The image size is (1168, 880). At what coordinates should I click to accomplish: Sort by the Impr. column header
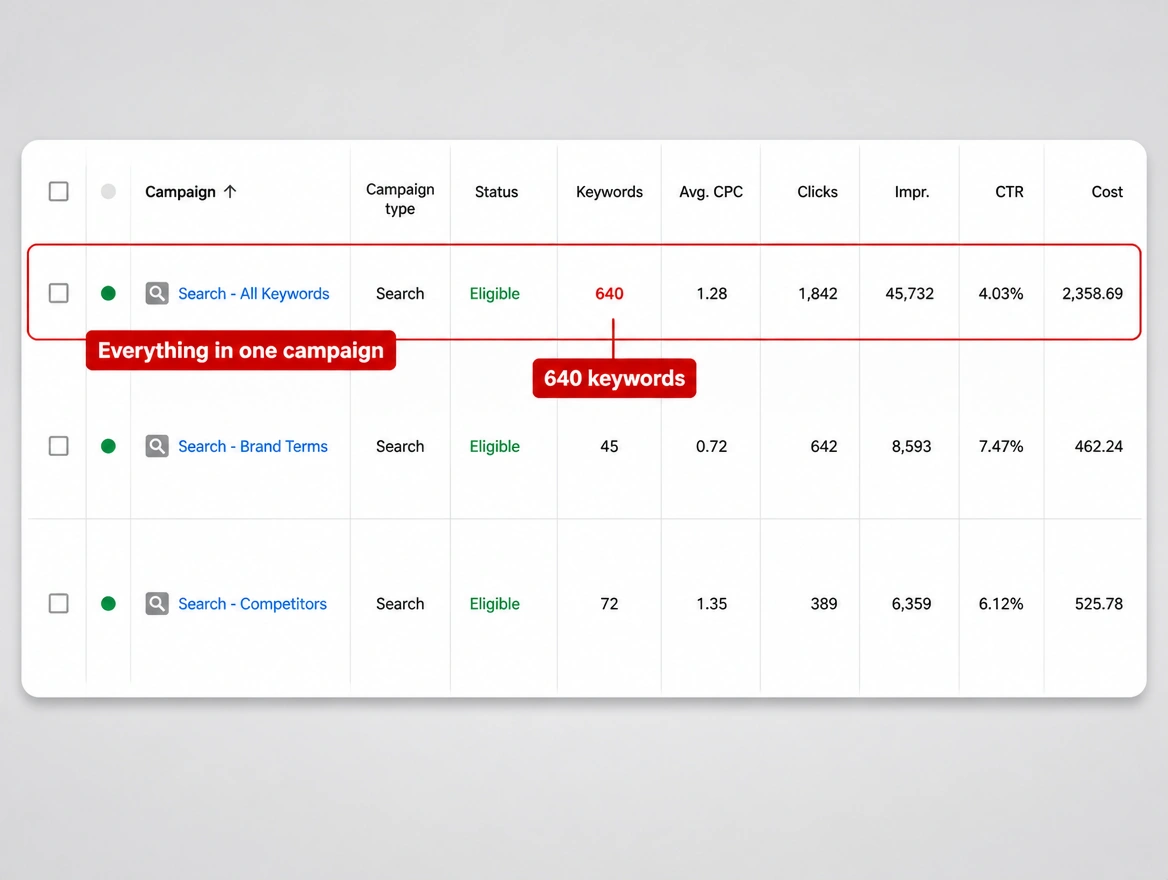pos(912,191)
